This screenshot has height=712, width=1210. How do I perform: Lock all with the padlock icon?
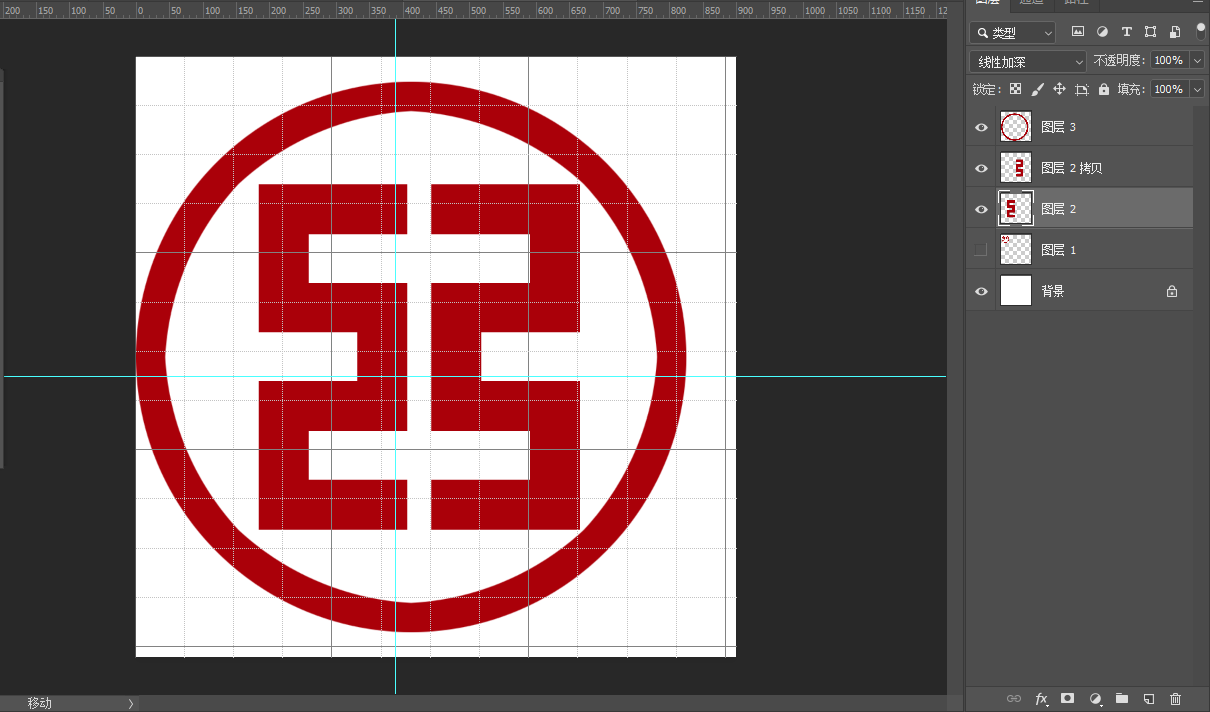(1104, 89)
